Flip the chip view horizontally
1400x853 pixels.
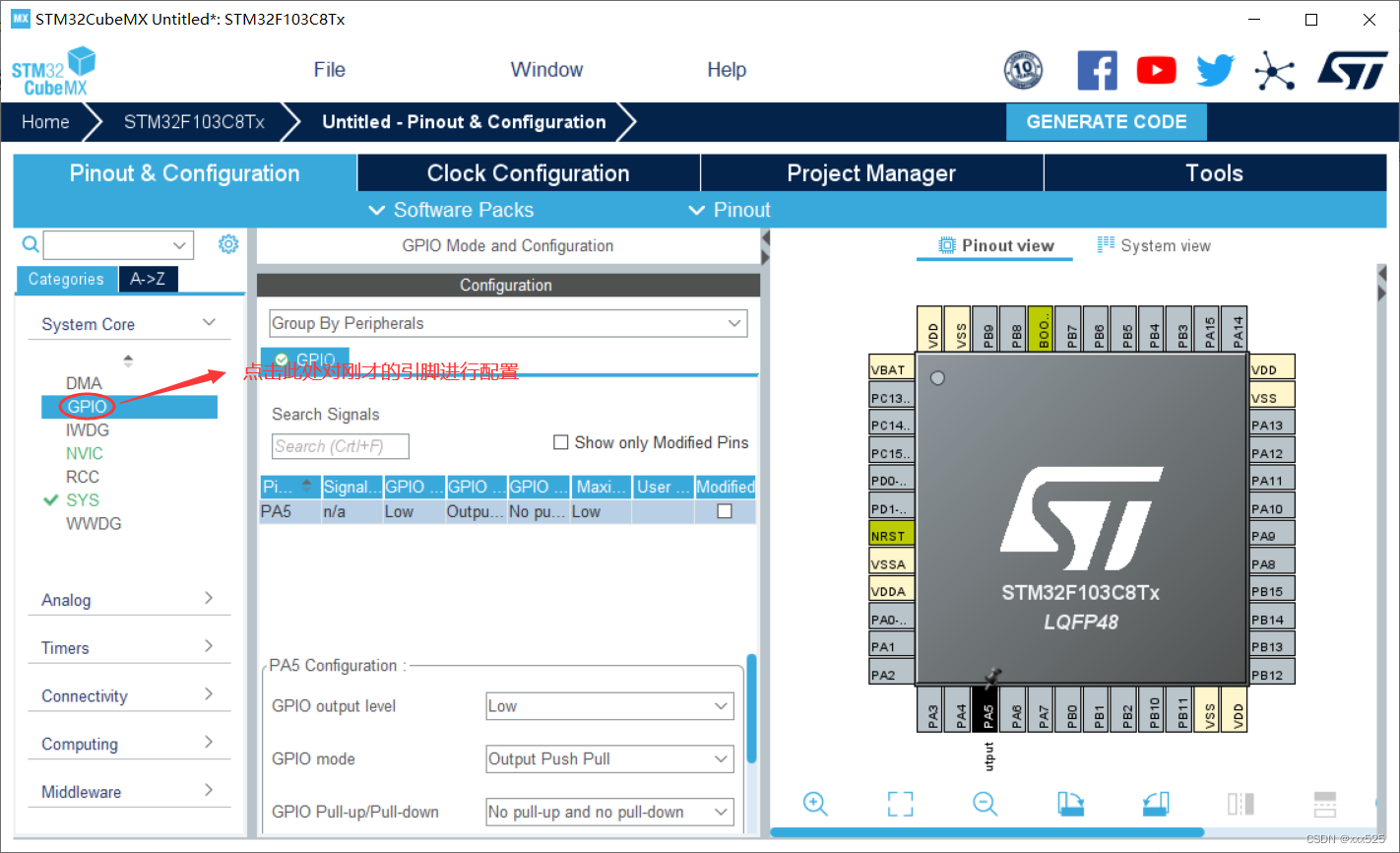[1241, 804]
